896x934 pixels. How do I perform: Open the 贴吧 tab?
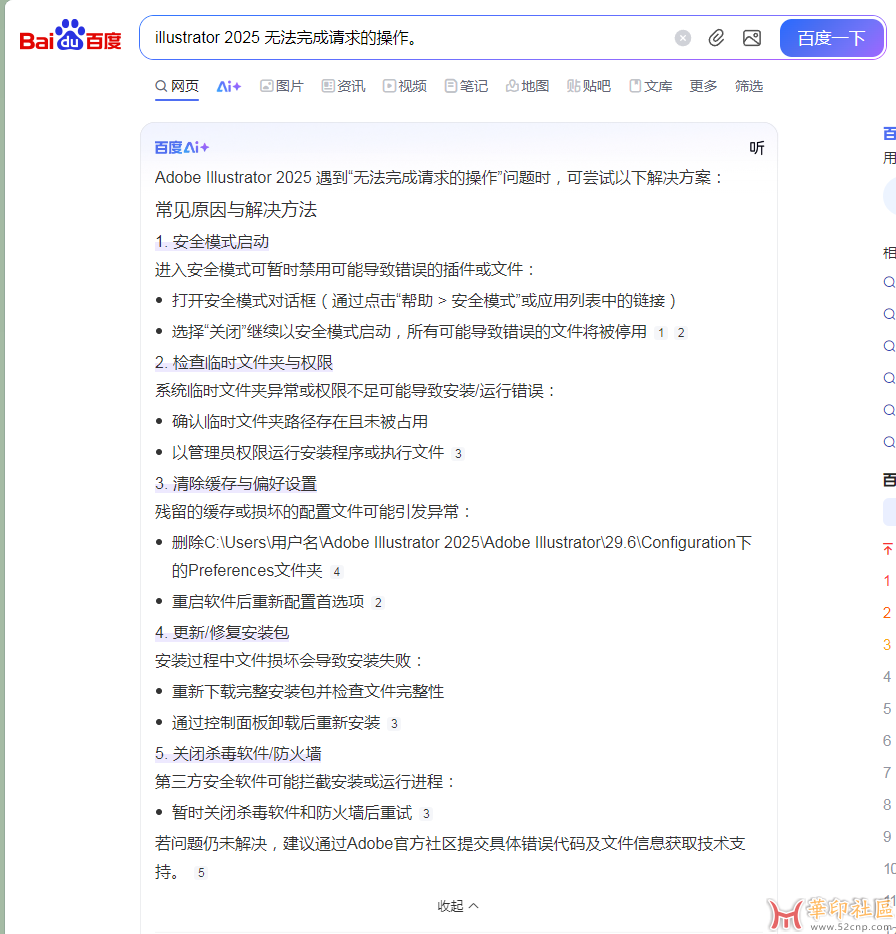coord(589,86)
